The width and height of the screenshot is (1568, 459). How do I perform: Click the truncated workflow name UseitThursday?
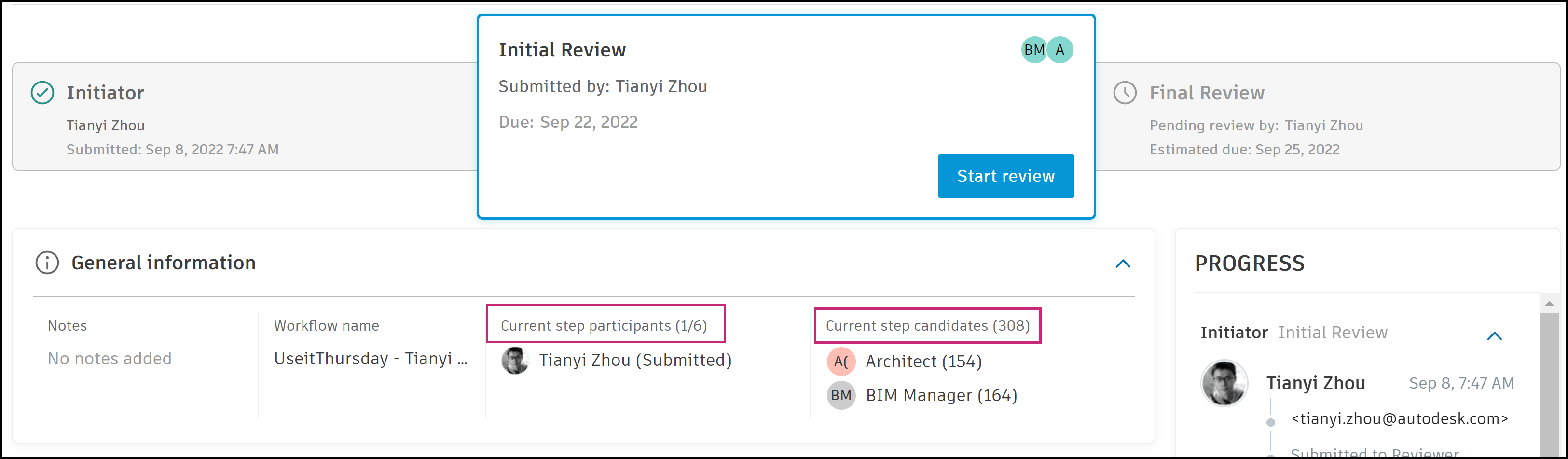pyautogui.click(x=370, y=359)
